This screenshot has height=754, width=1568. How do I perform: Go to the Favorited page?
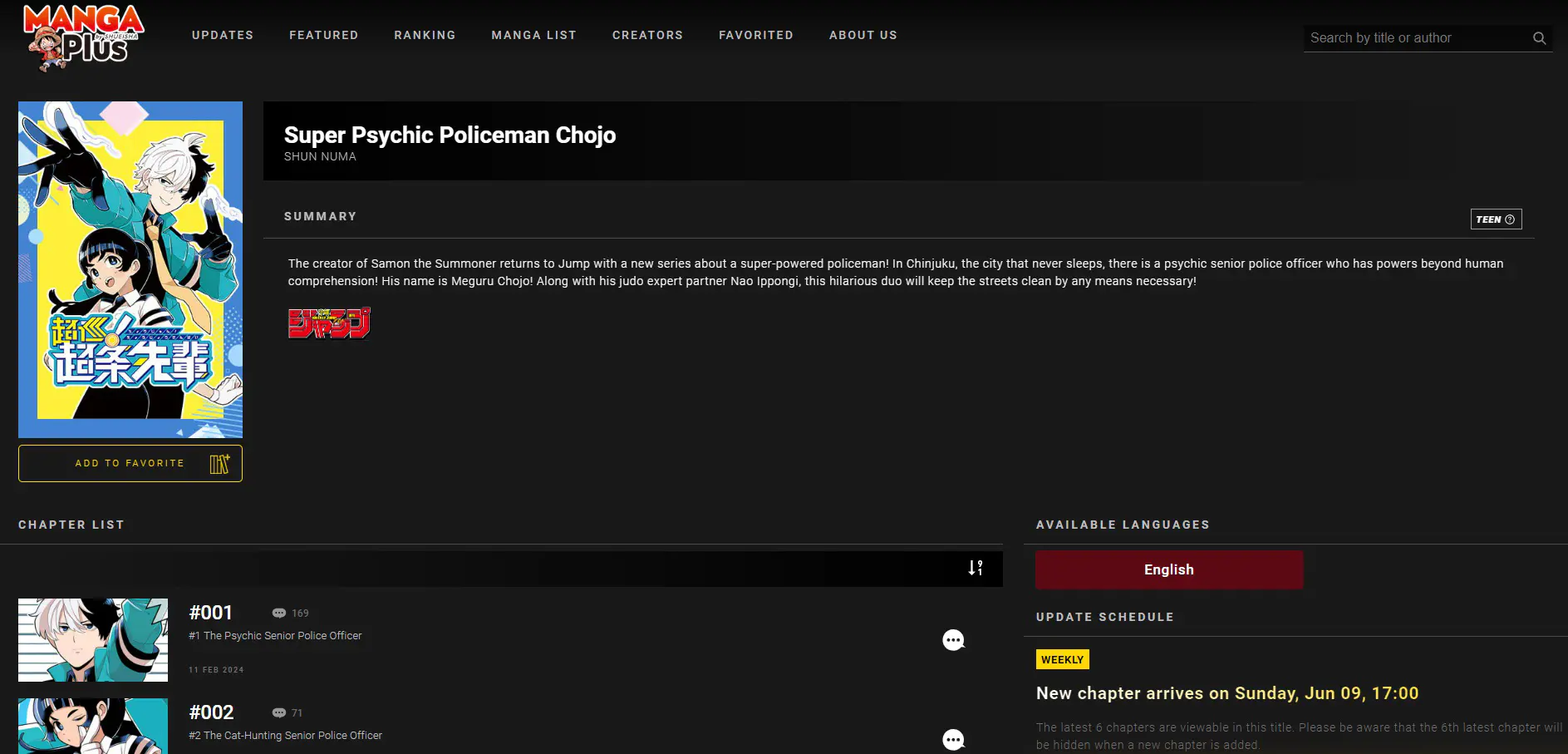pyautogui.click(x=756, y=35)
